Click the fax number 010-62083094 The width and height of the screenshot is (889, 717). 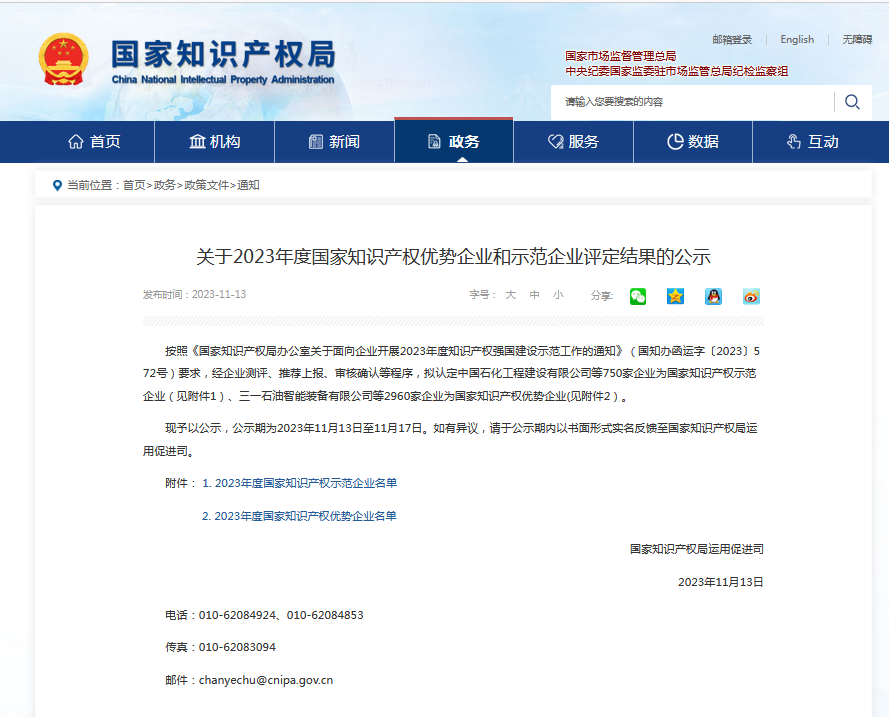(x=237, y=647)
